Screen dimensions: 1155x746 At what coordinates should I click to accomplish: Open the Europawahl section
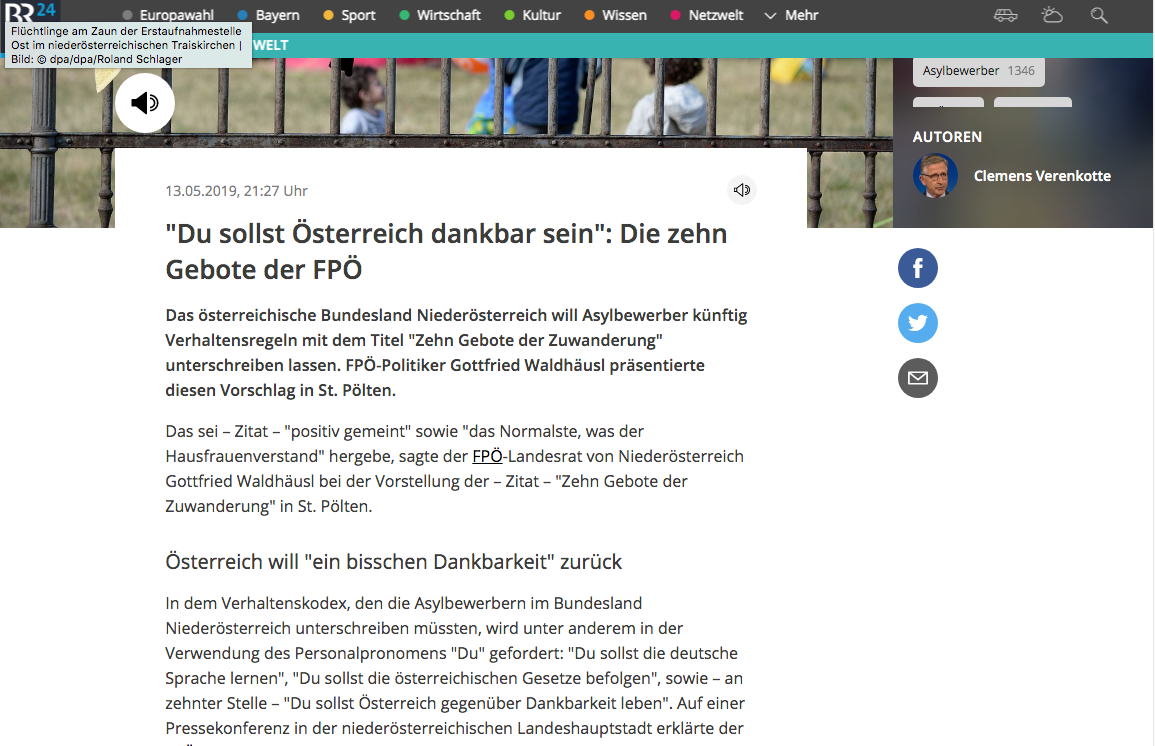point(174,15)
